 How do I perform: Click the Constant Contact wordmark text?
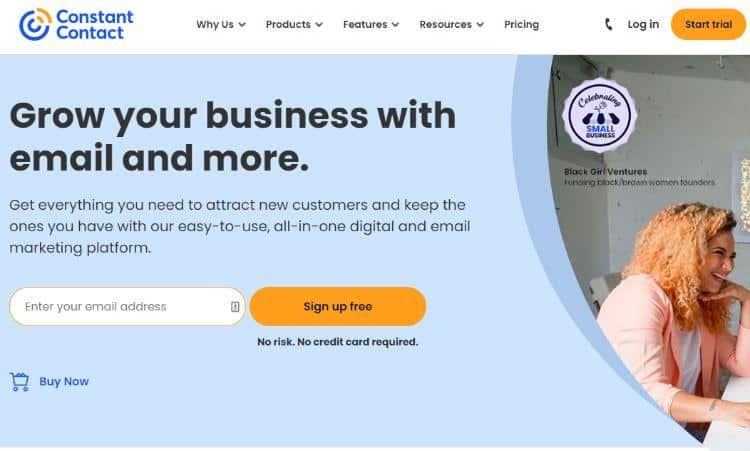(x=95, y=24)
